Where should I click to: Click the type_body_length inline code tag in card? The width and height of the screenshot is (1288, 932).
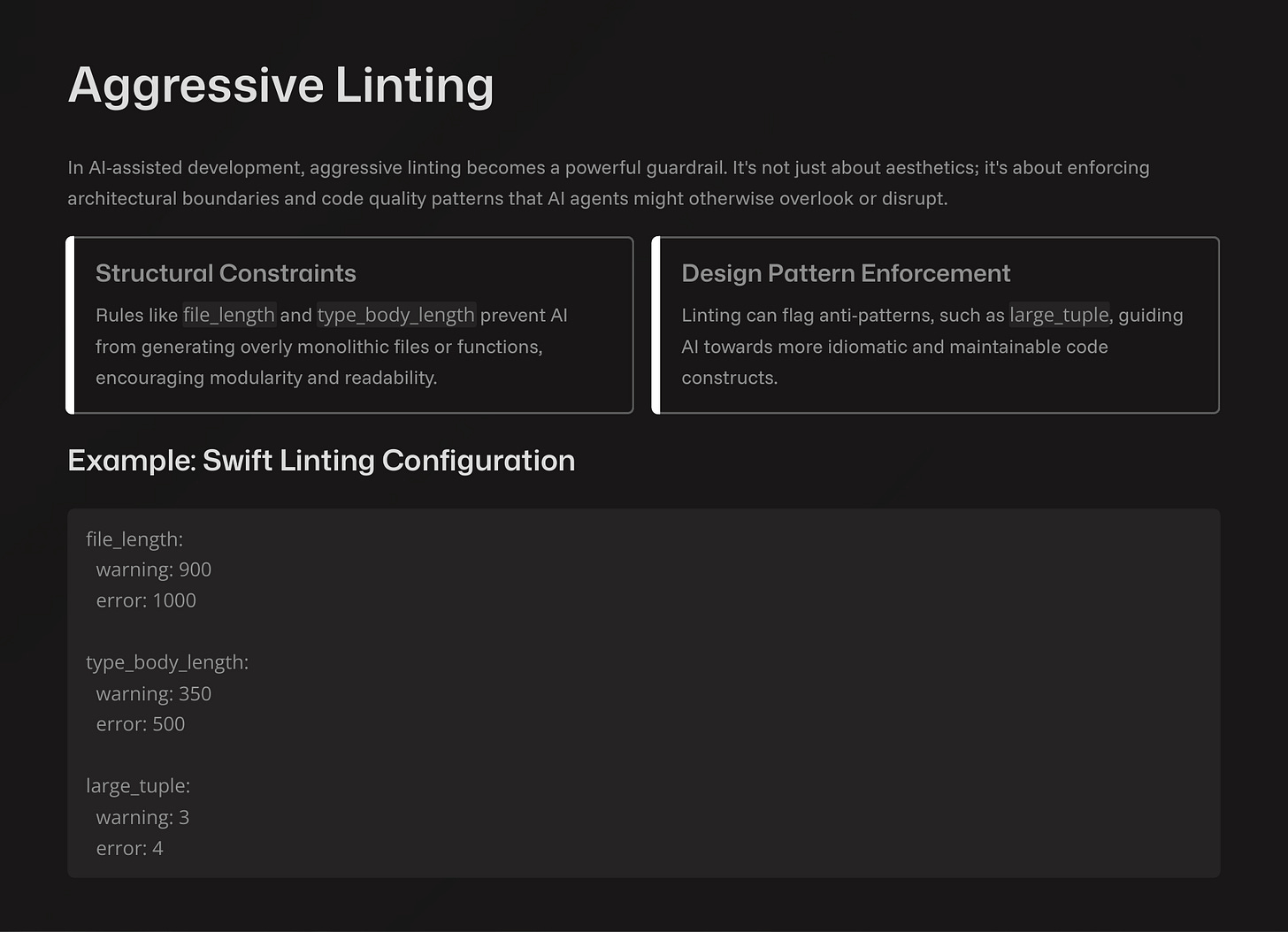click(x=395, y=316)
